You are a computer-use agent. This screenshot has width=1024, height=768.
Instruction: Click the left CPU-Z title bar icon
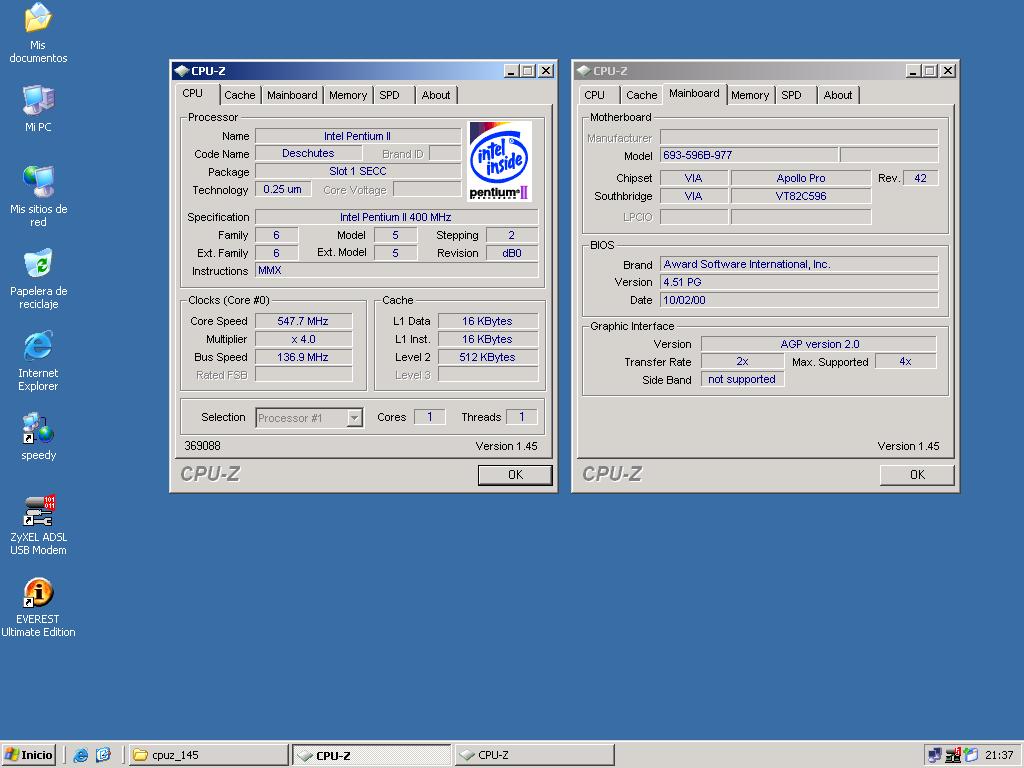tap(182, 71)
